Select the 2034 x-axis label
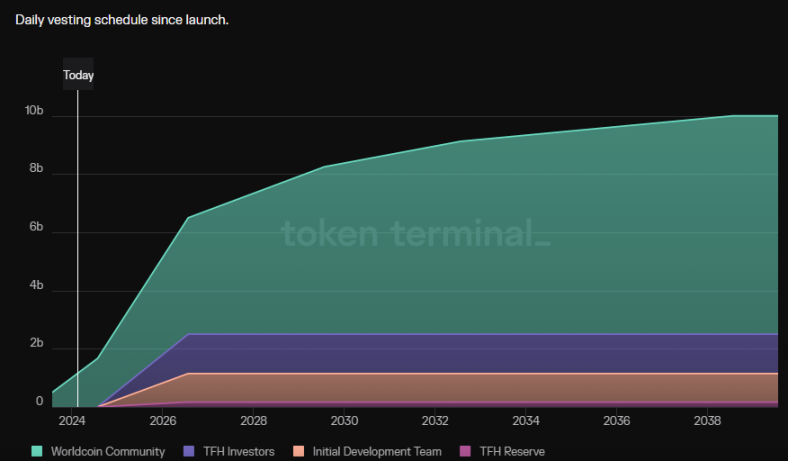This screenshot has width=788, height=461. pyautogui.click(x=526, y=421)
